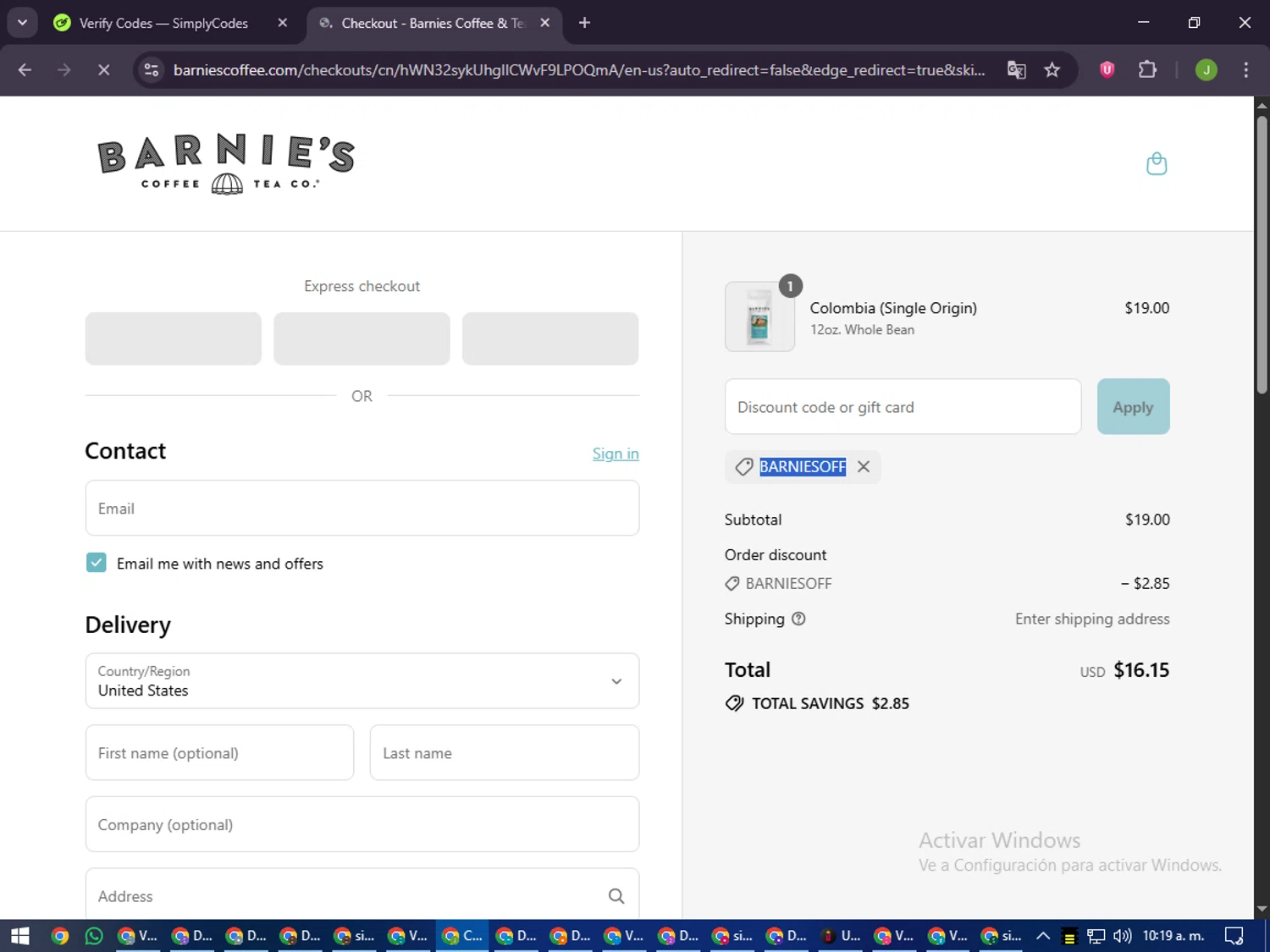This screenshot has width=1270, height=952.
Task: Click the address search magnifier icon
Action: click(616, 896)
